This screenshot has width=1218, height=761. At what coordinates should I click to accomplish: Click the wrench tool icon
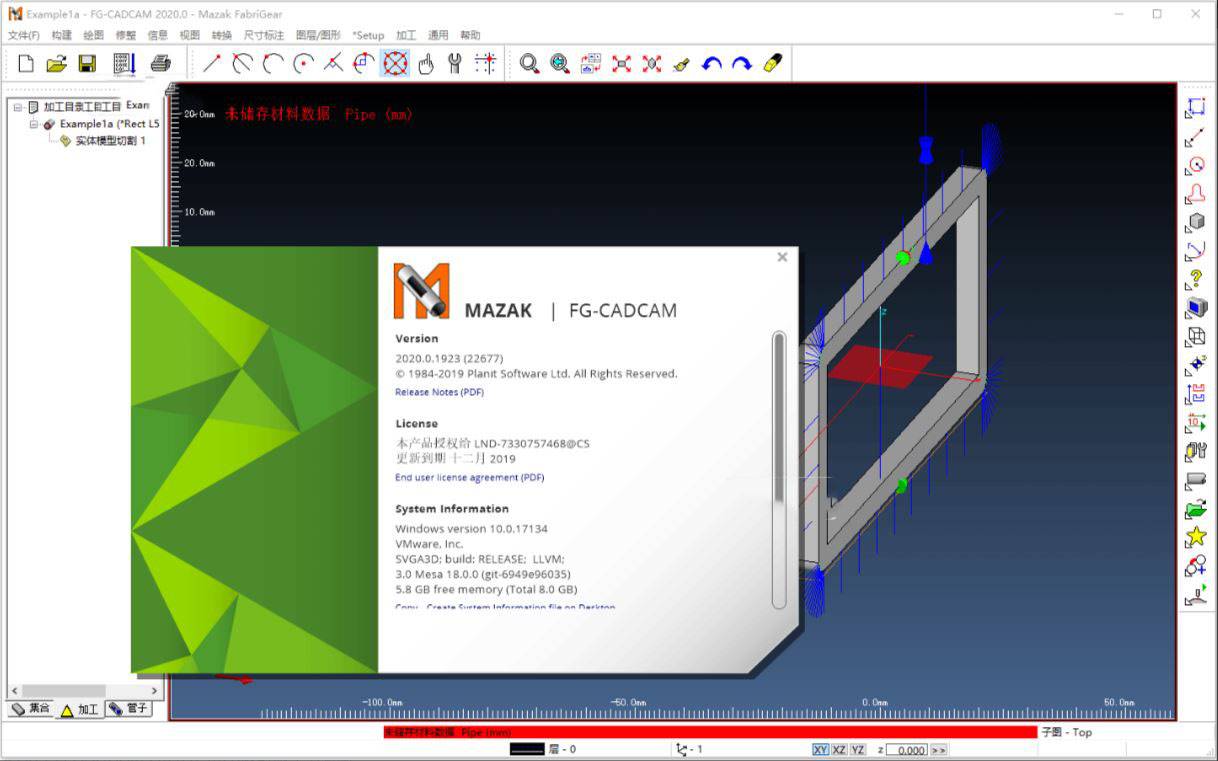pyautogui.click(x=455, y=64)
